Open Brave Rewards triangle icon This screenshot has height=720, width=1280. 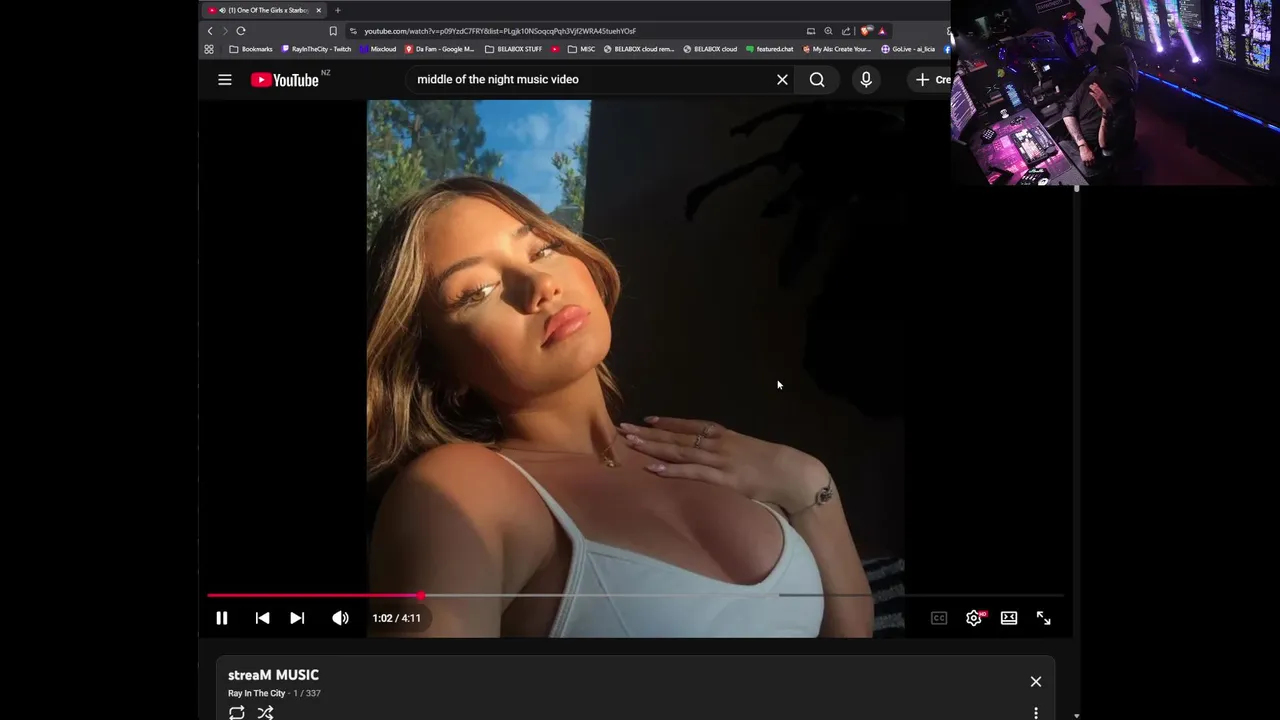[882, 31]
